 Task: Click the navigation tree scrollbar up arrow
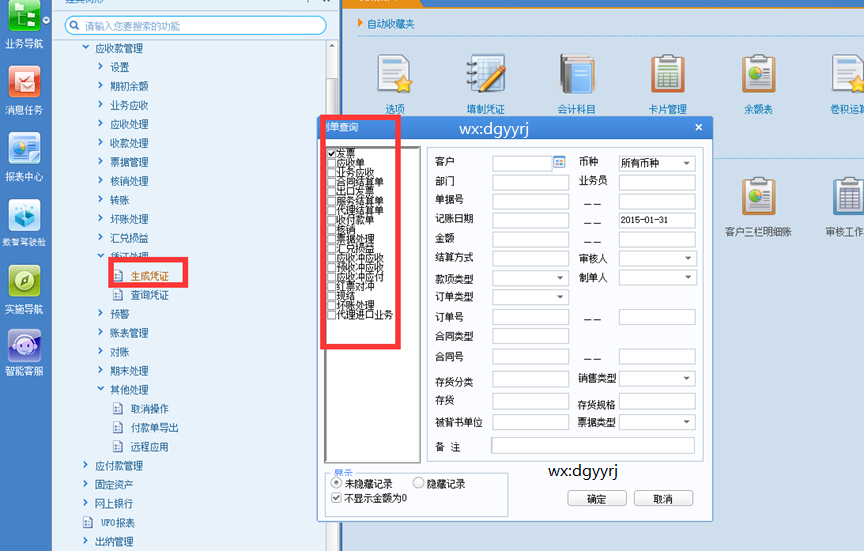(x=332, y=47)
